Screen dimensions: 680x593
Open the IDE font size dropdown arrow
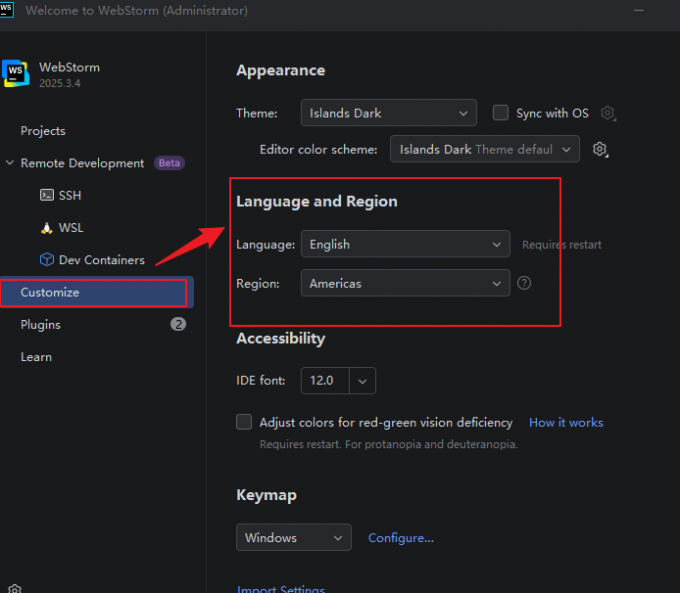pos(363,381)
